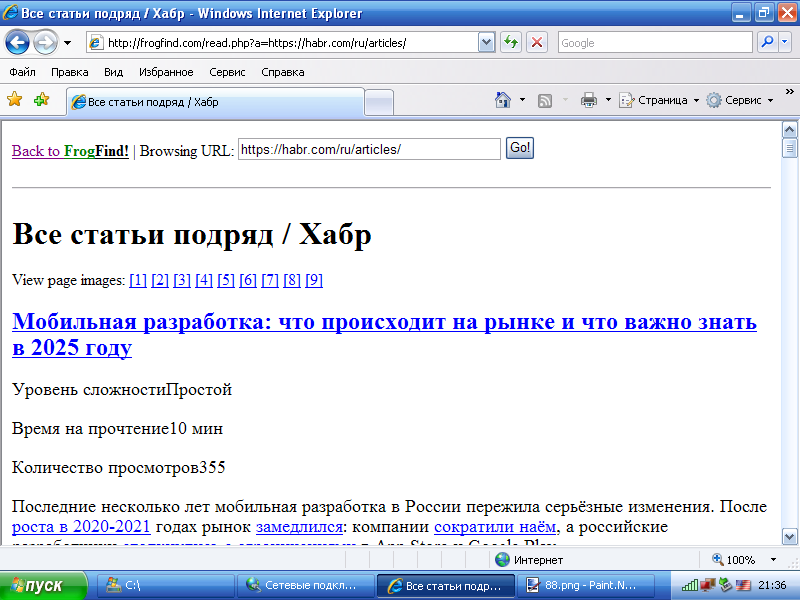Open page image link [5]

(x=226, y=280)
